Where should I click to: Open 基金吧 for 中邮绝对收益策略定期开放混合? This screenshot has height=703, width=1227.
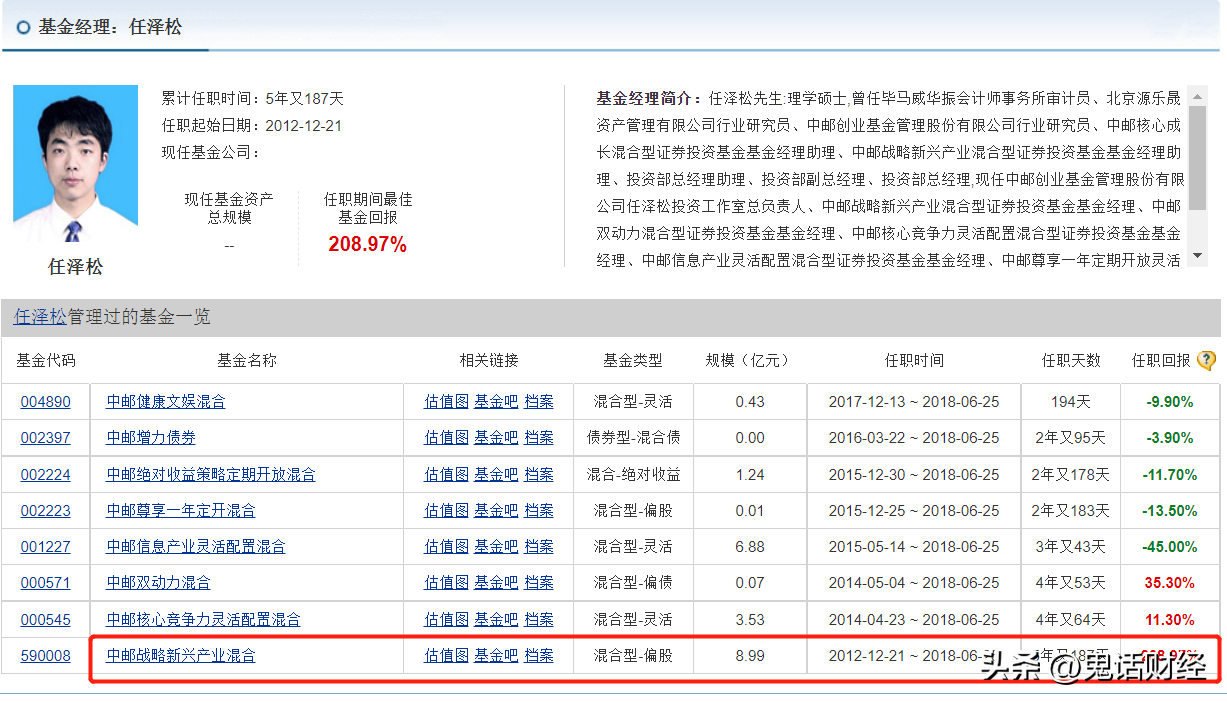tap(496, 475)
